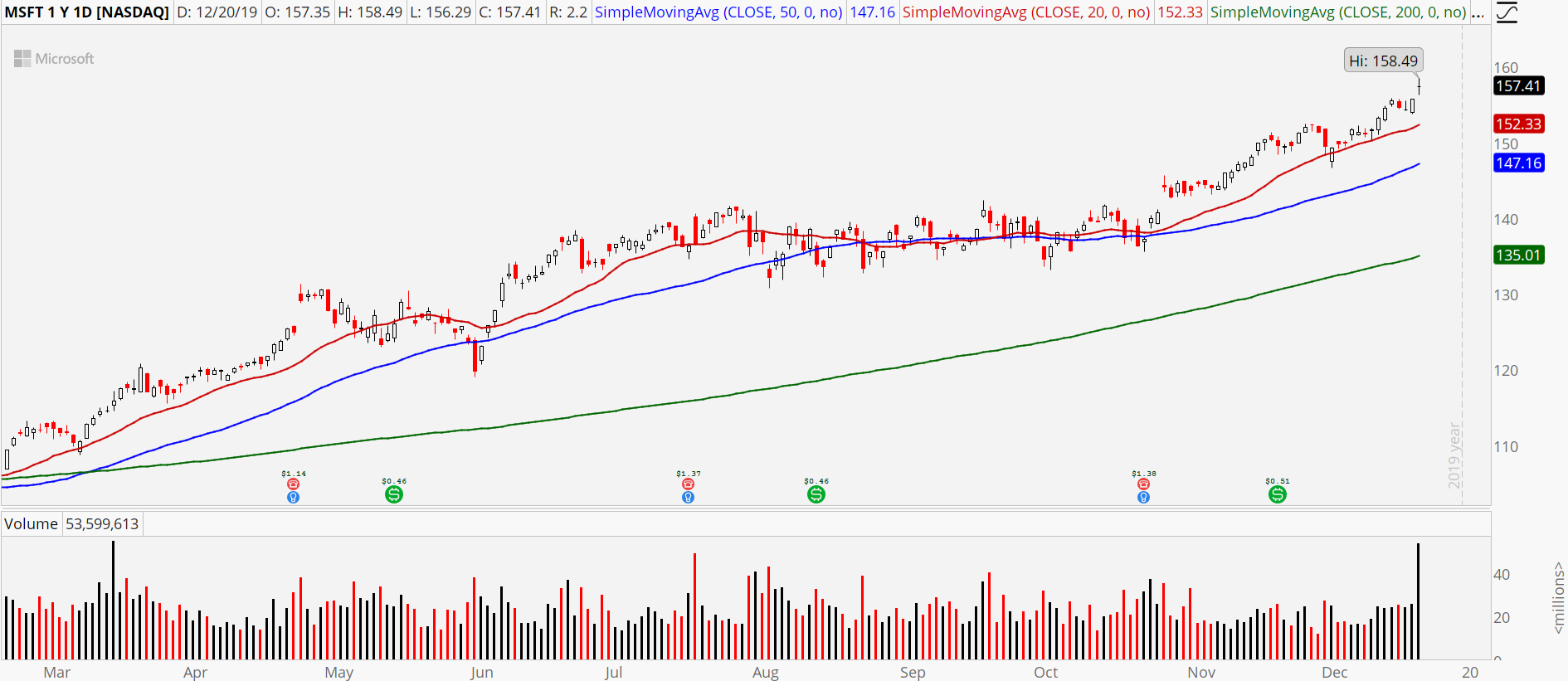Image resolution: width=1568 pixels, height=681 pixels.
Task: Click the year 20 label on time axis
Action: click(1470, 673)
